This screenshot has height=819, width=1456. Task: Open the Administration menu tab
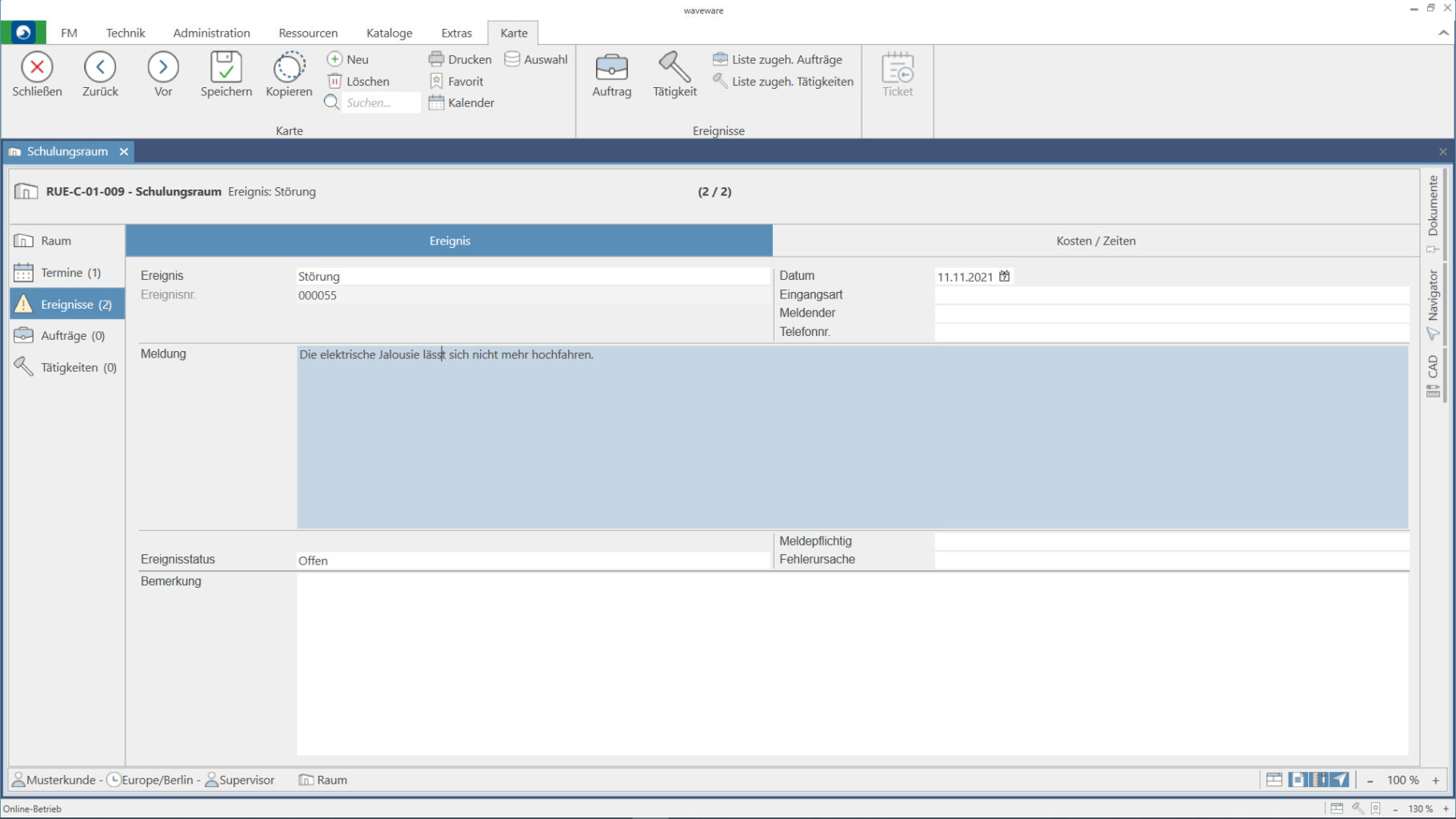tap(211, 33)
